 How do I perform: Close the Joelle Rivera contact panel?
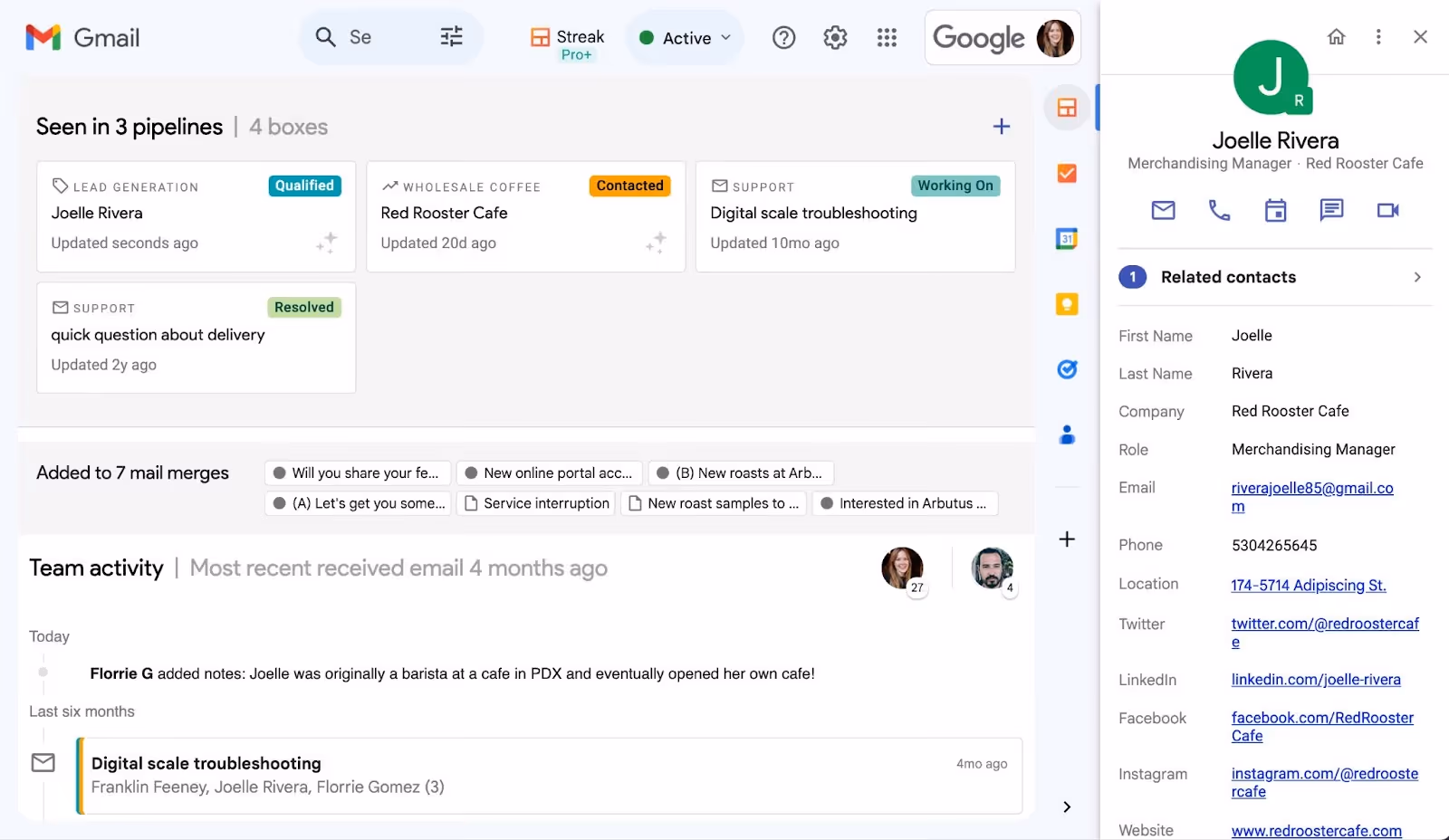click(1420, 37)
